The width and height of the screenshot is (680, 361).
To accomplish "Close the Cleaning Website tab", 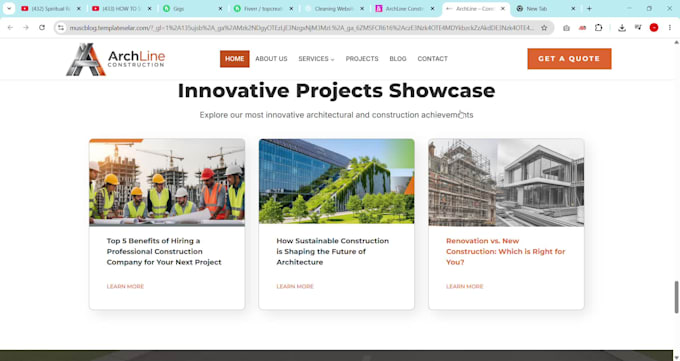I will [362, 9].
